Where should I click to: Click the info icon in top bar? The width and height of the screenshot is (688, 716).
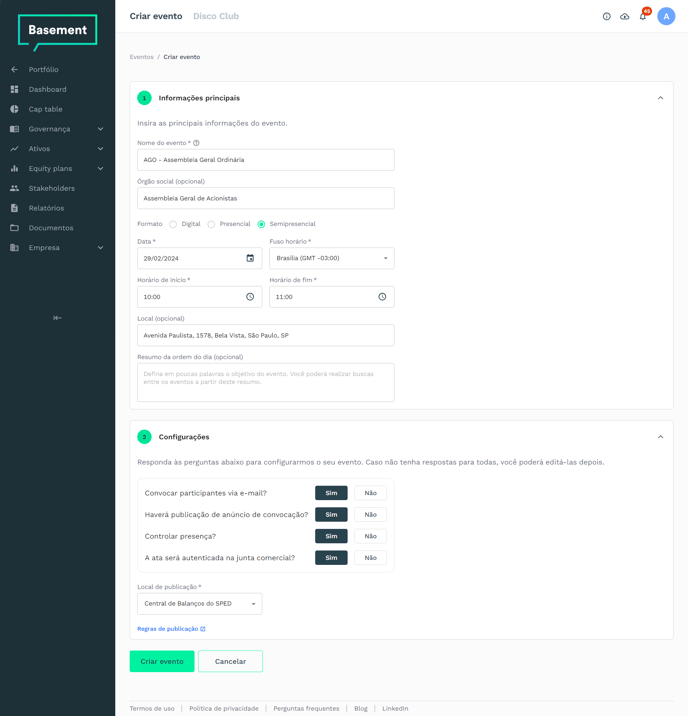[606, 17]
